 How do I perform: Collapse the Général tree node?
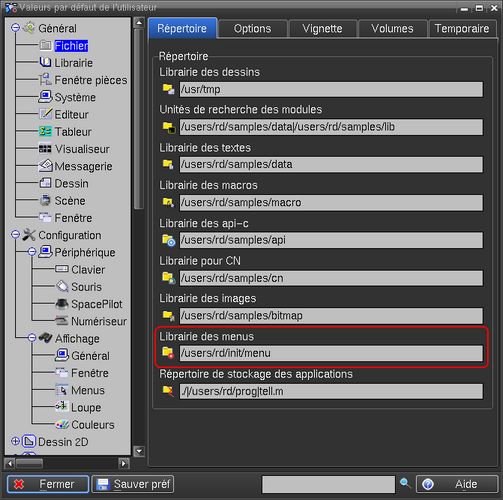(x=15, y=28)
